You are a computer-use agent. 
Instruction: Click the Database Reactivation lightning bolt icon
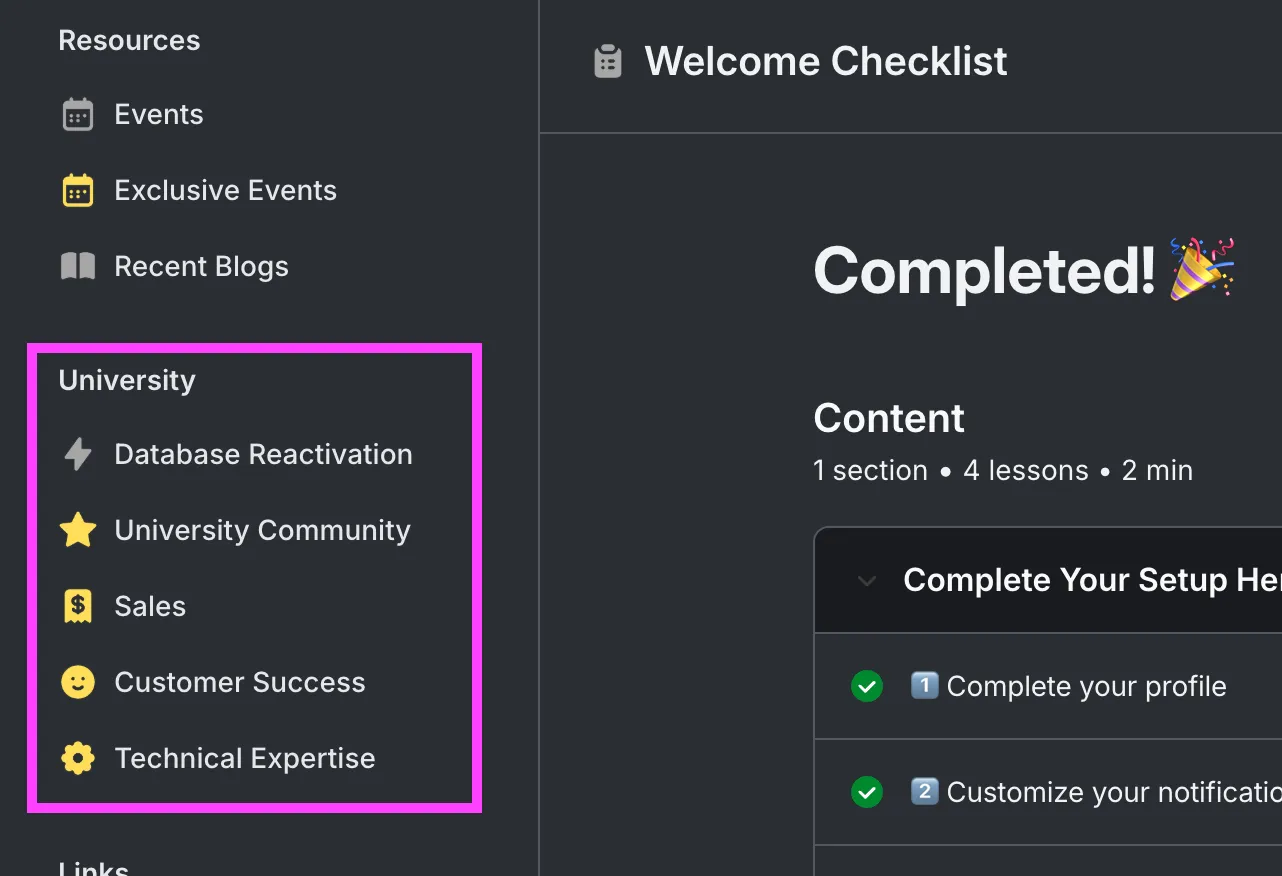point(78,455)
